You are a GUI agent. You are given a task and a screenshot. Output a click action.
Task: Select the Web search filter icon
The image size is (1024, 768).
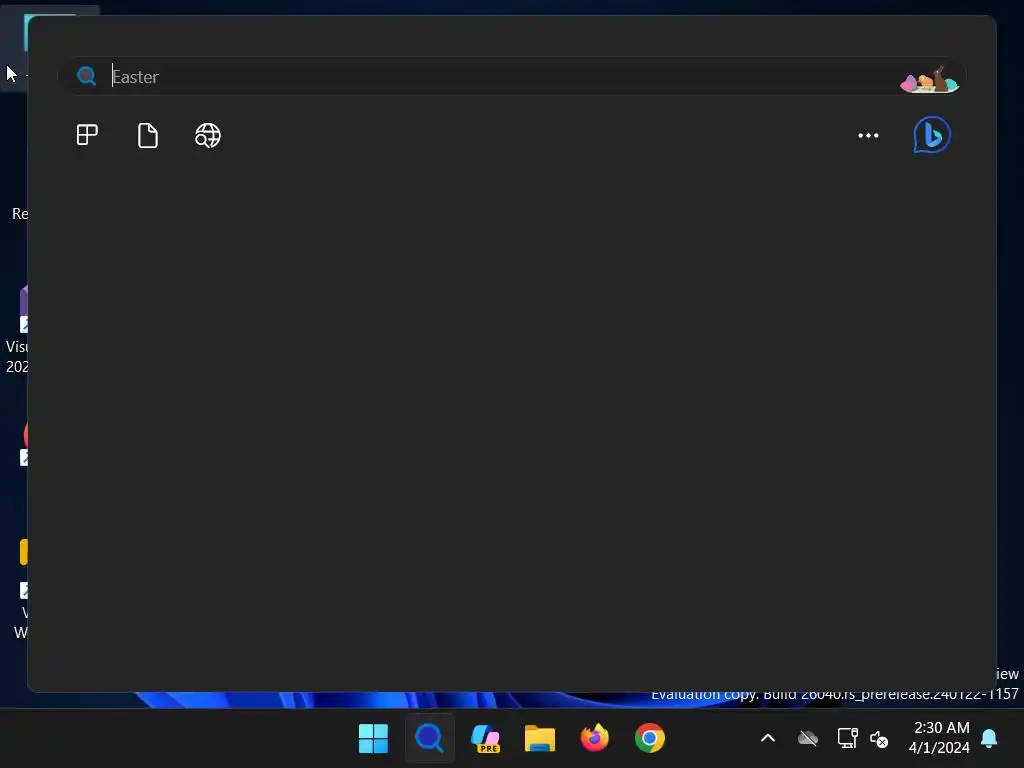click(208, 135)
